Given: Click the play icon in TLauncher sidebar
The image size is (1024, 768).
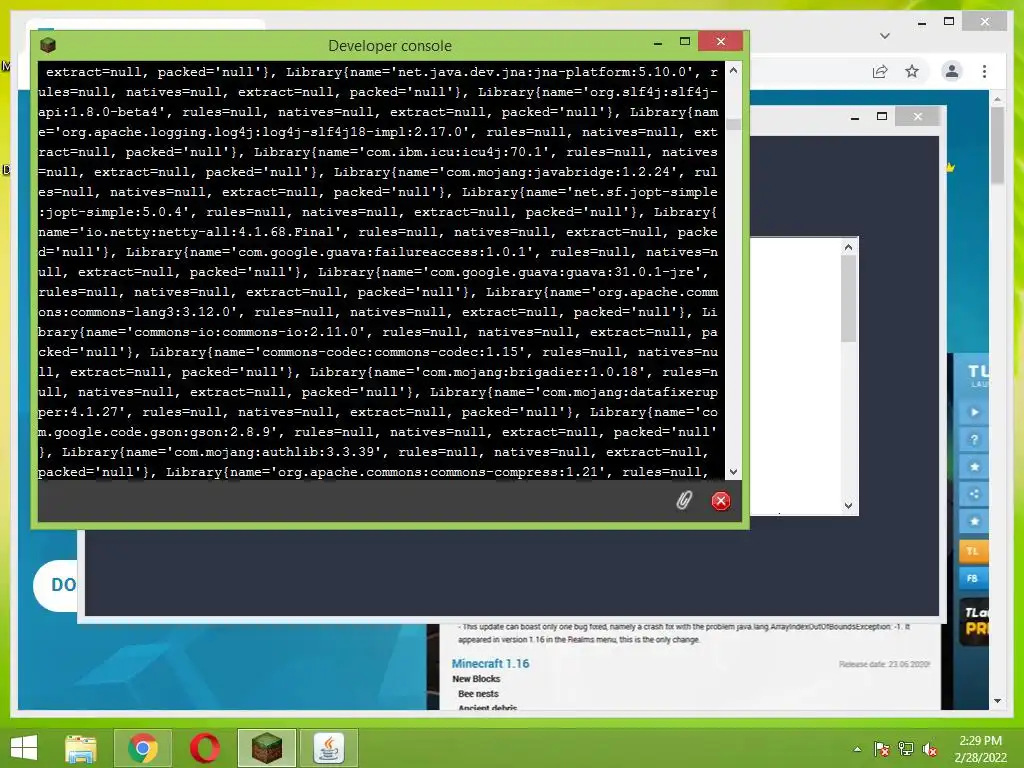Looking at the screenshot, I should coord(974,412).
